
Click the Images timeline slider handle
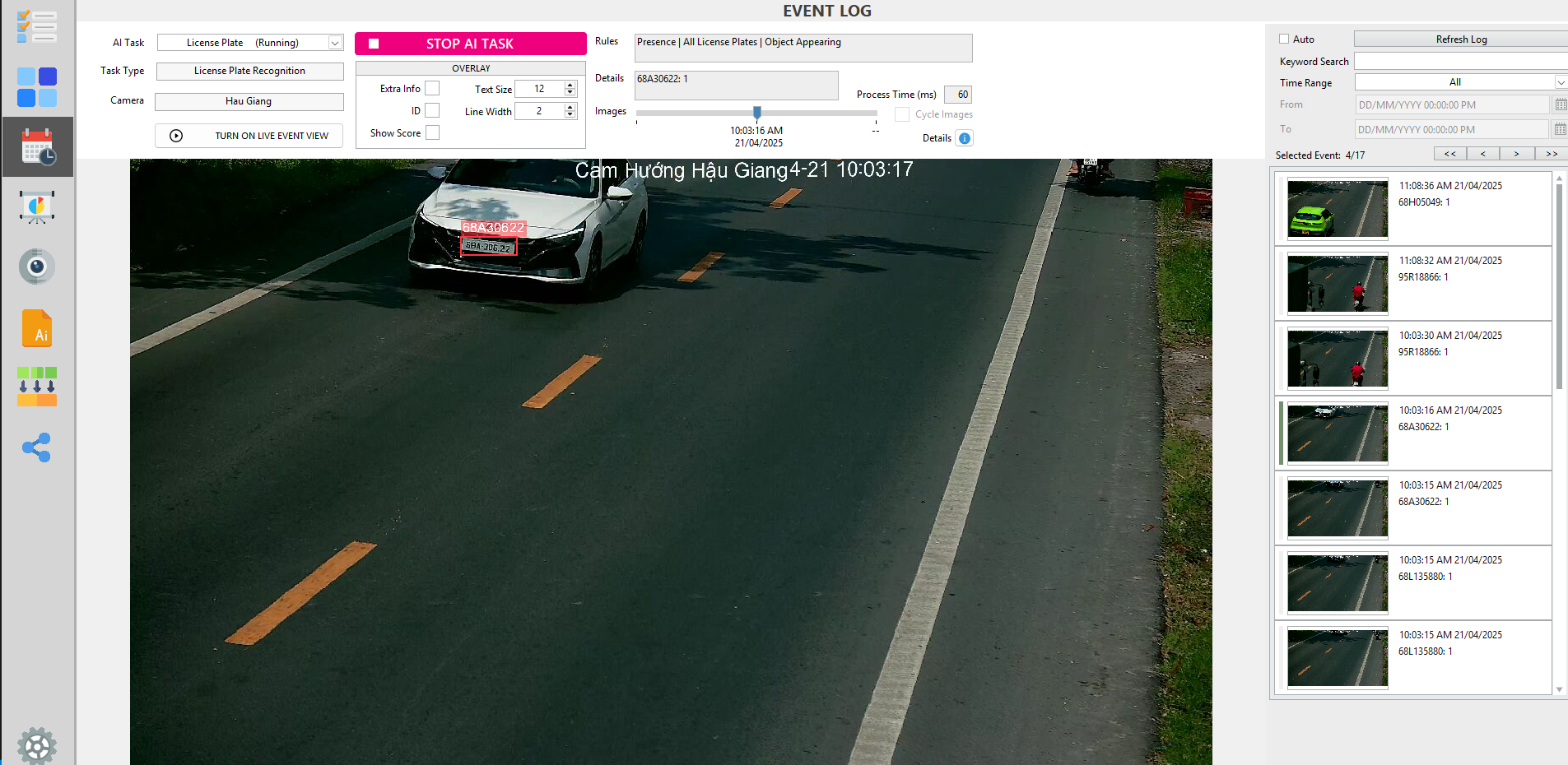[x=757, y=113]
